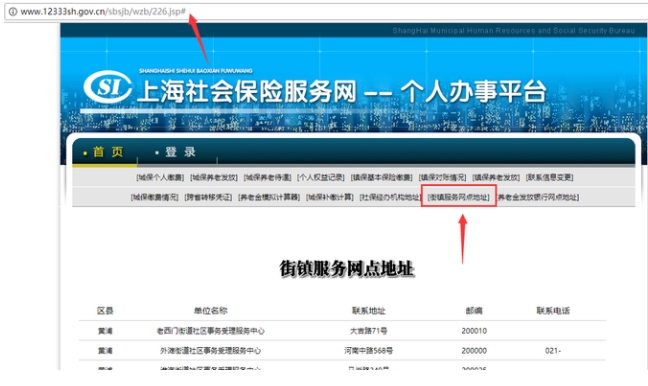Image resolution: width=648 pixels, height=386 pixels.
Task: Click the 街镇服务网点地址 page heading
Action: [346, 269]
